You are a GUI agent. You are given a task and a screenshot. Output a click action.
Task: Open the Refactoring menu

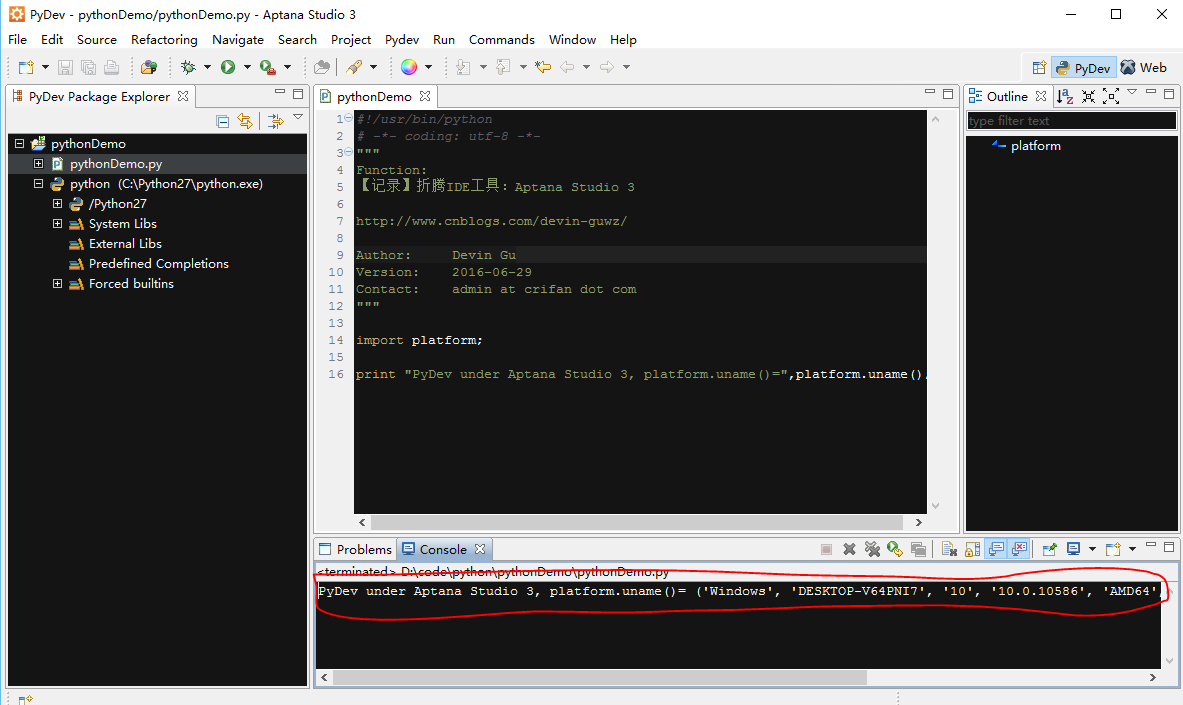tap(164, 39)
